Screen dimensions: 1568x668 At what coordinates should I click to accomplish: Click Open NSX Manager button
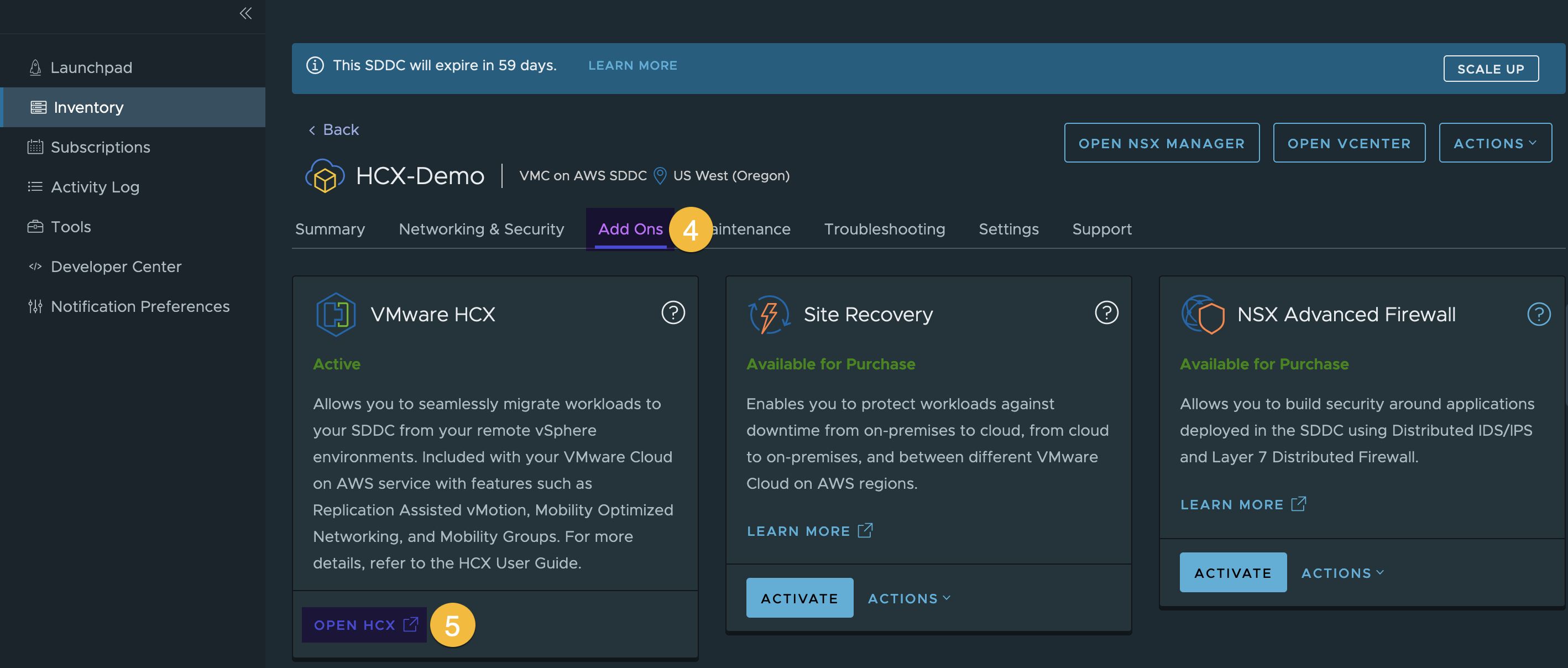point(1162,143)
